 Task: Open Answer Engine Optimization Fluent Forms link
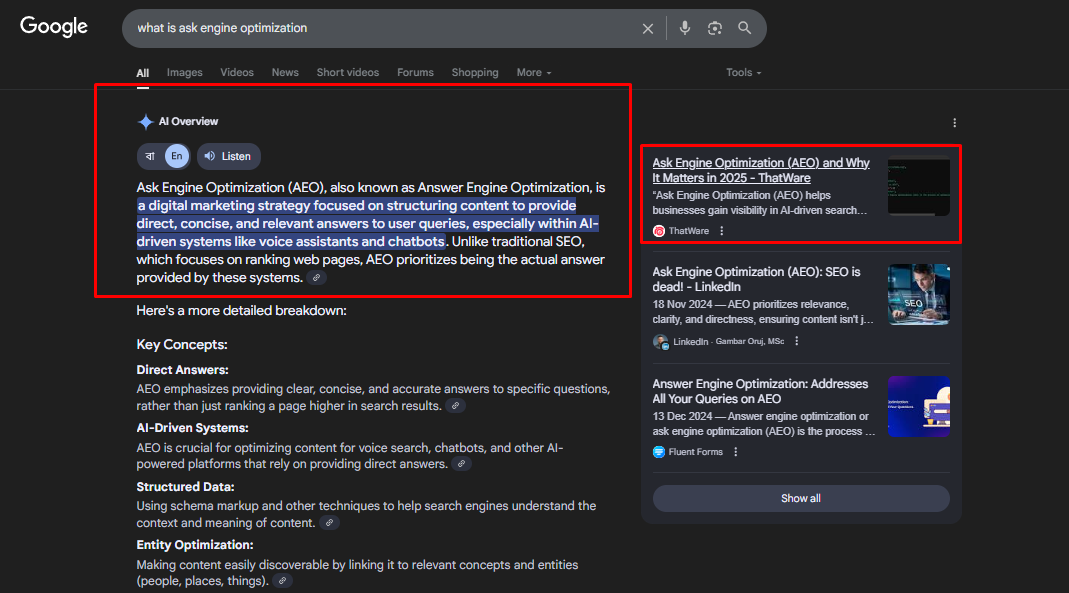click(760, 391)
